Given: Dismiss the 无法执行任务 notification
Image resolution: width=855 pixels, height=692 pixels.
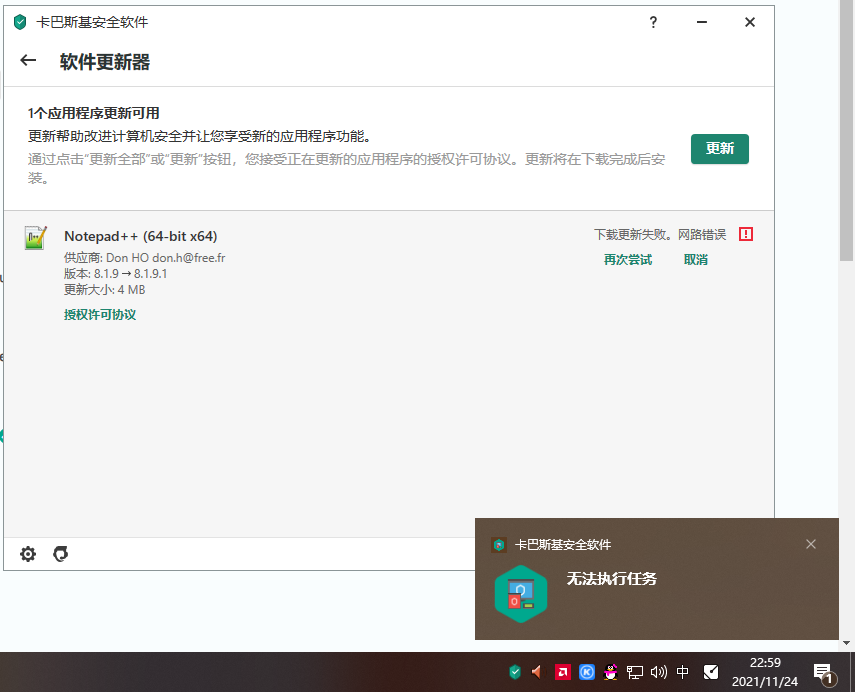Looking at the screenshot, I should pyautogui.click(x=811, y=544).
